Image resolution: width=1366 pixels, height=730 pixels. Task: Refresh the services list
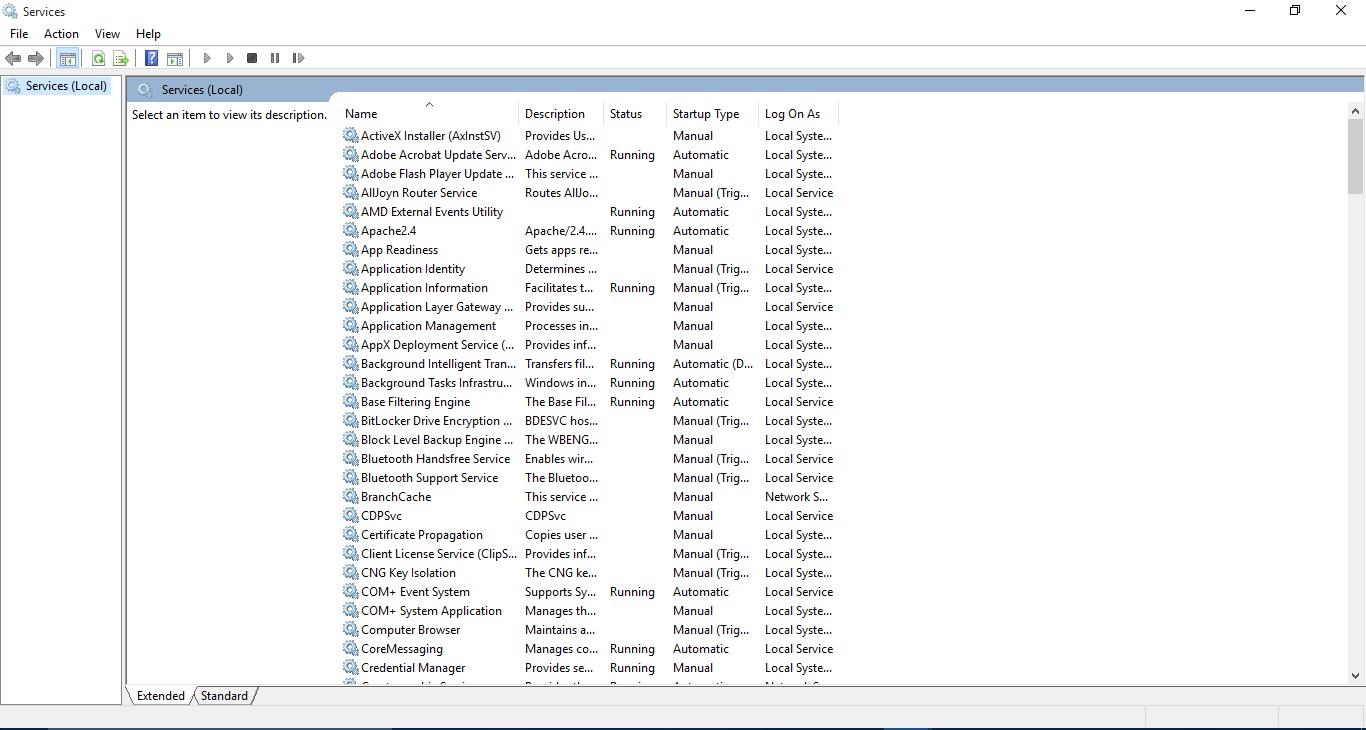(x=98, y=58)
